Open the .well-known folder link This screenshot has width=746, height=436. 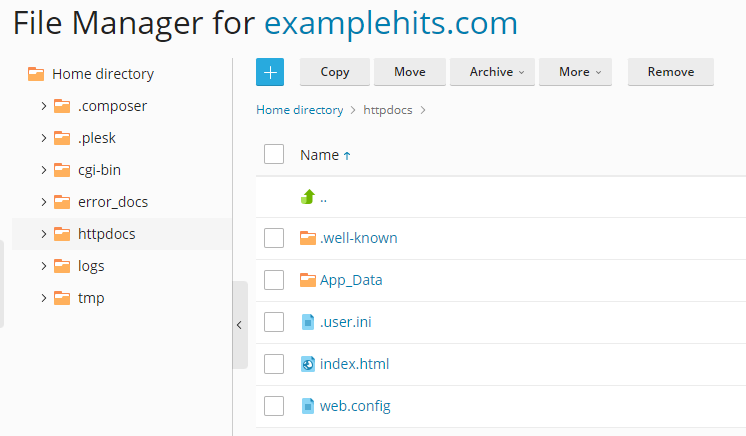(359, 238)
